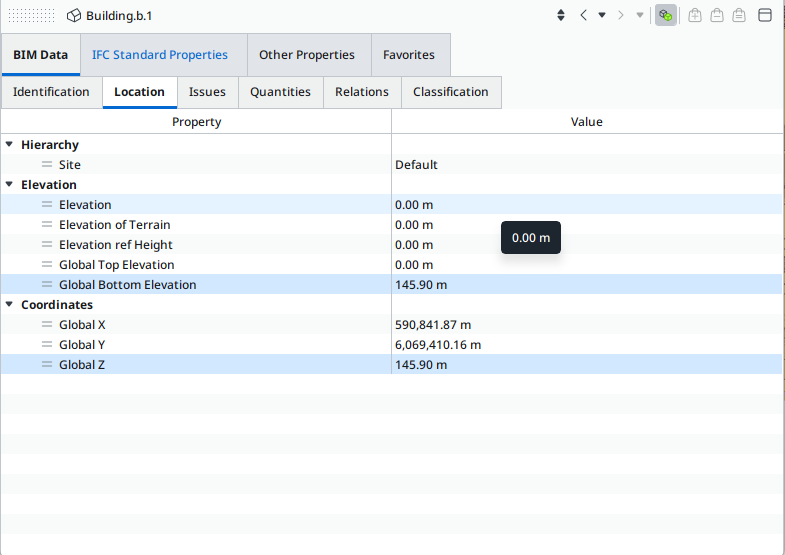Click the bag icon with plus sign
The width and height of the screenshot is (785, 555).
(x=695, y=16)
